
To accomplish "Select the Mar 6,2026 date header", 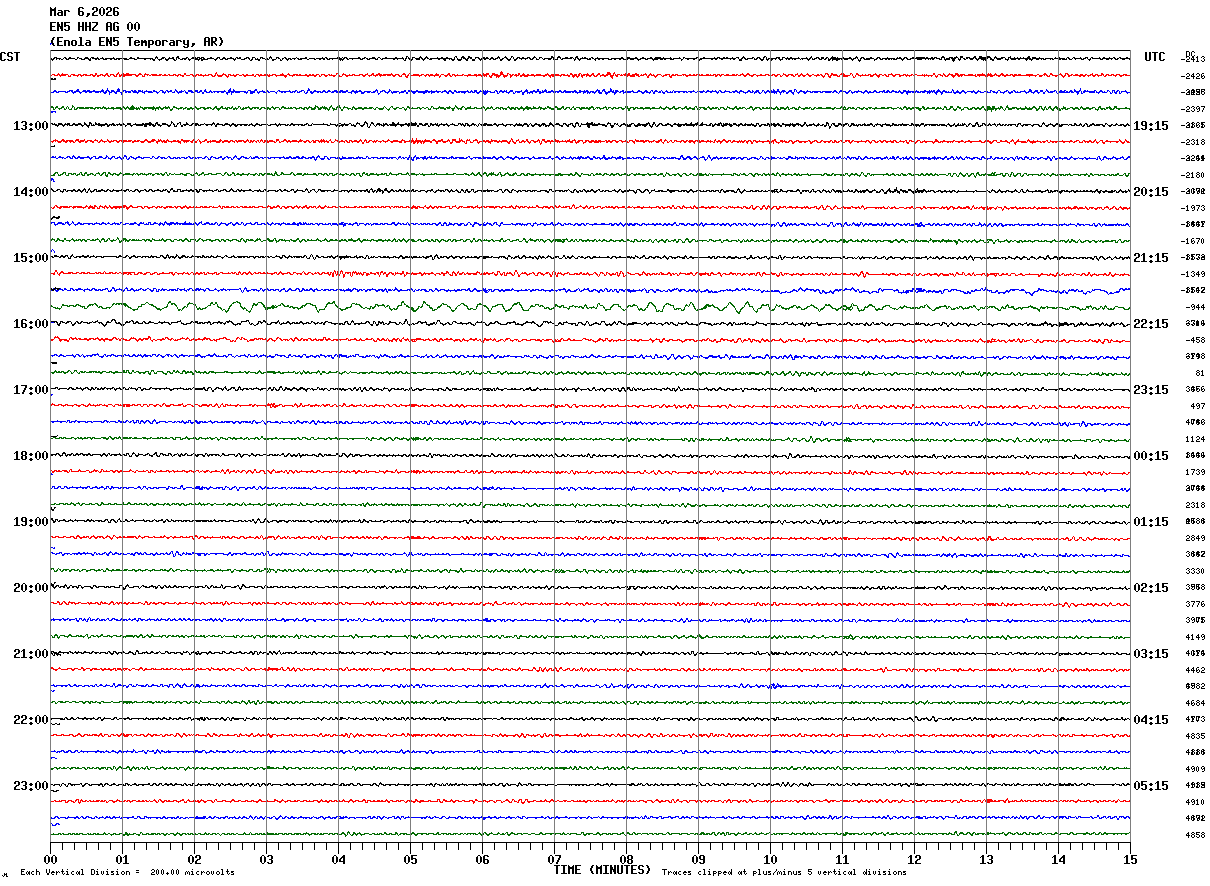I will tap(84, 12).
